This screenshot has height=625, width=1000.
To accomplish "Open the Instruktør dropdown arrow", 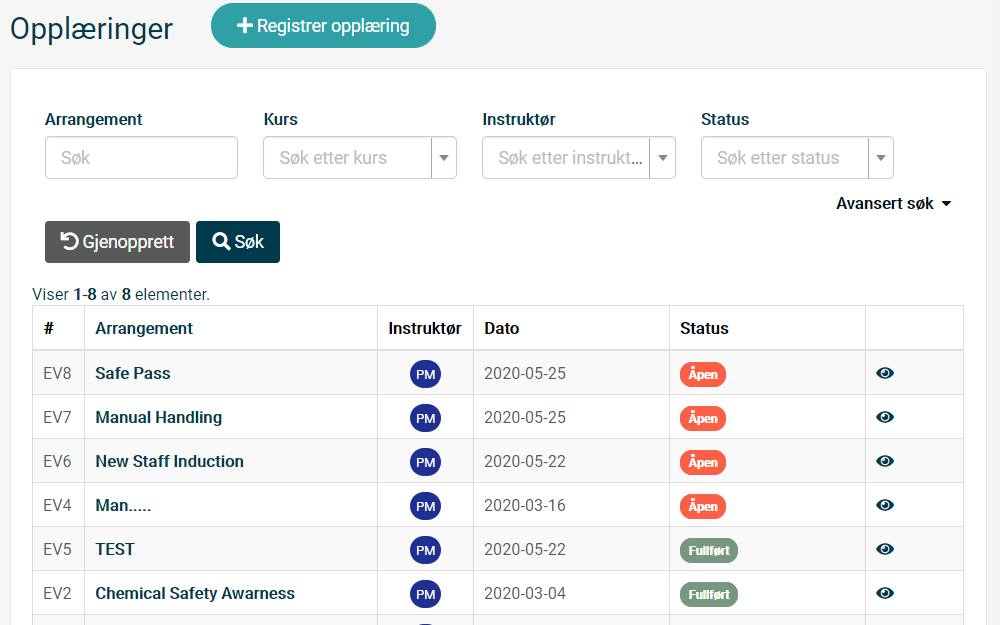I will 663,158.
